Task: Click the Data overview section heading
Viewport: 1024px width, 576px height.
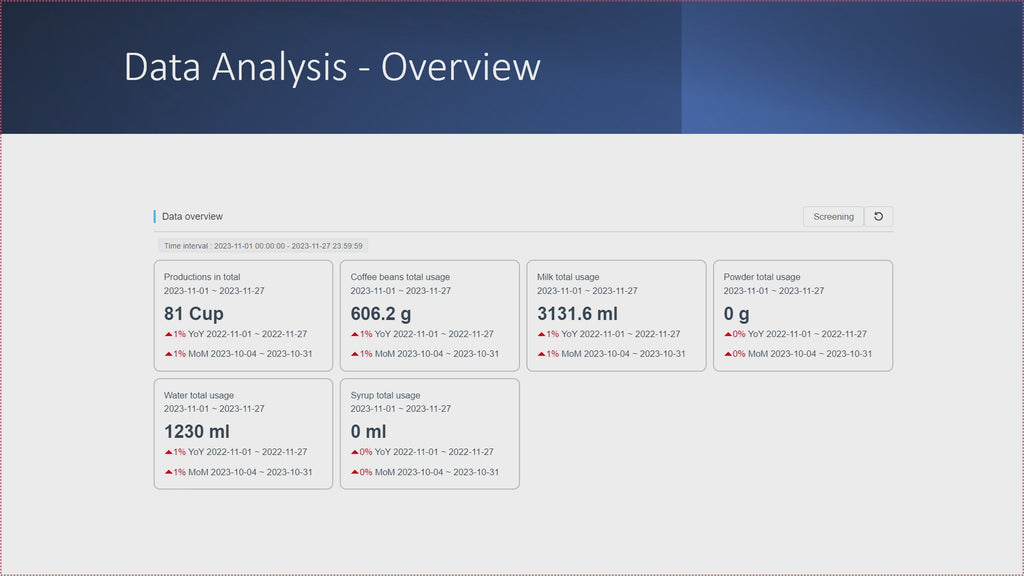Action: pyautogui.click(x=192, y=217)
